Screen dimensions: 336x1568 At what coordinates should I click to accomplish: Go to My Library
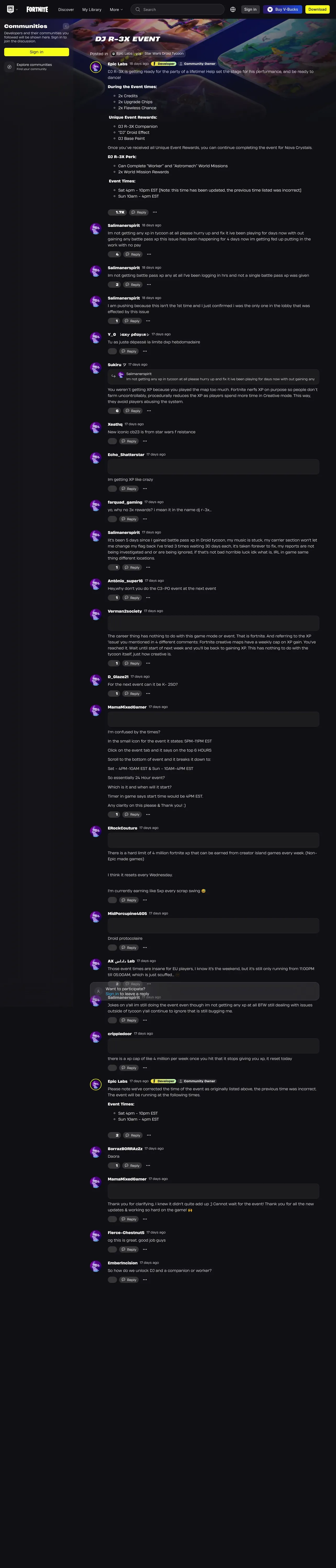[92, 10]
